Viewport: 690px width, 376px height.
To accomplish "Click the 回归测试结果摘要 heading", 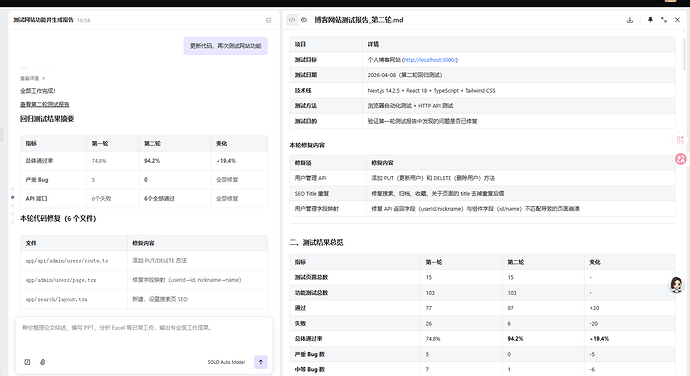I will 47,119.
